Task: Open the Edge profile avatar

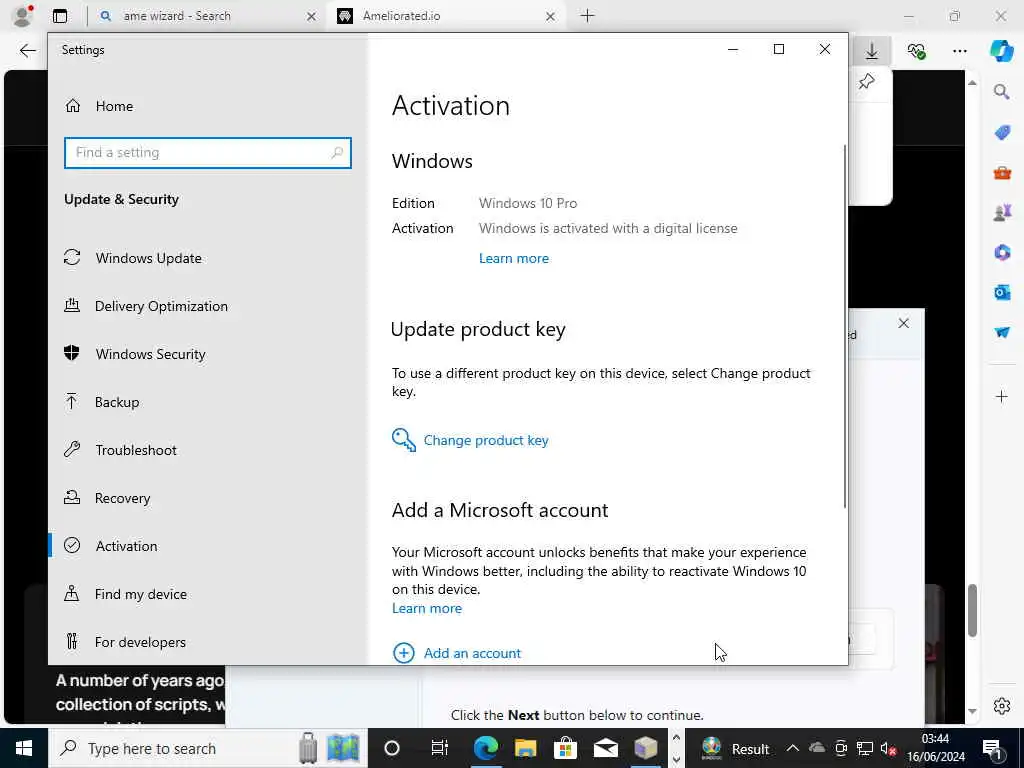Action: (x=22, y=16)
